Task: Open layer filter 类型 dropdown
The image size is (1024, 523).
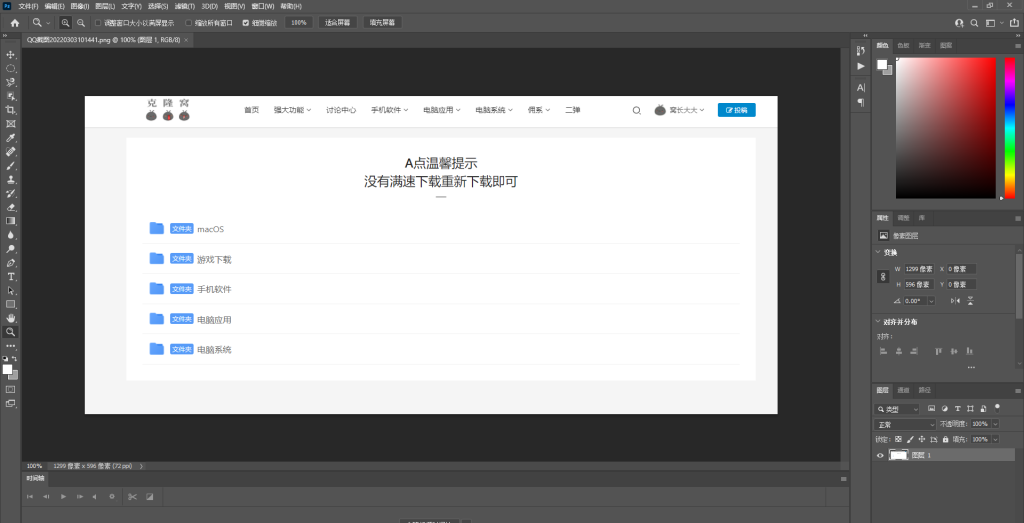Action: (897, 409)
